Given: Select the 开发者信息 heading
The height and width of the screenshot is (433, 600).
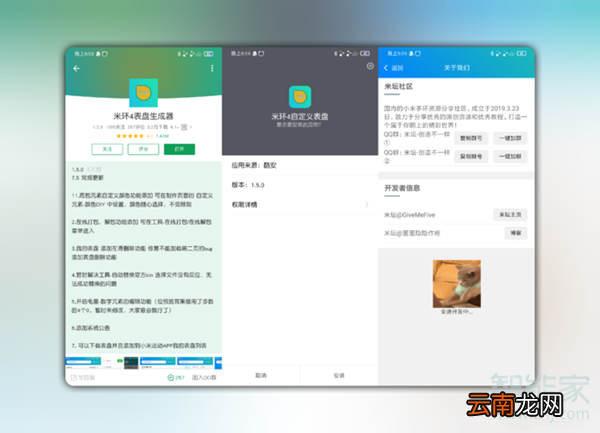Looking at the screenshot, I should [x=402, y=188].
